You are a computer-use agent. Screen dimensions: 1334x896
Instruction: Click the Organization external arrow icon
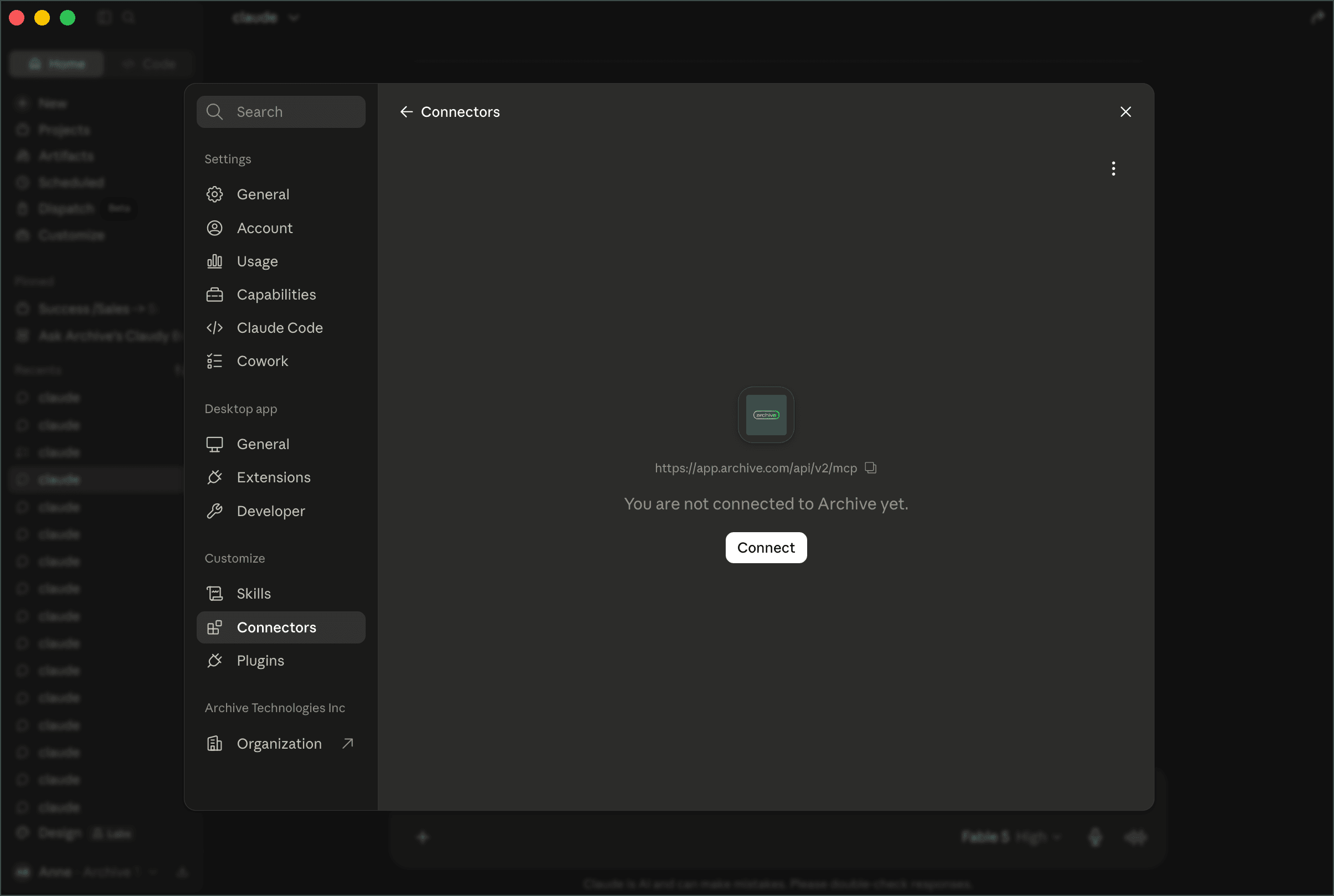[x=347, y=743]
